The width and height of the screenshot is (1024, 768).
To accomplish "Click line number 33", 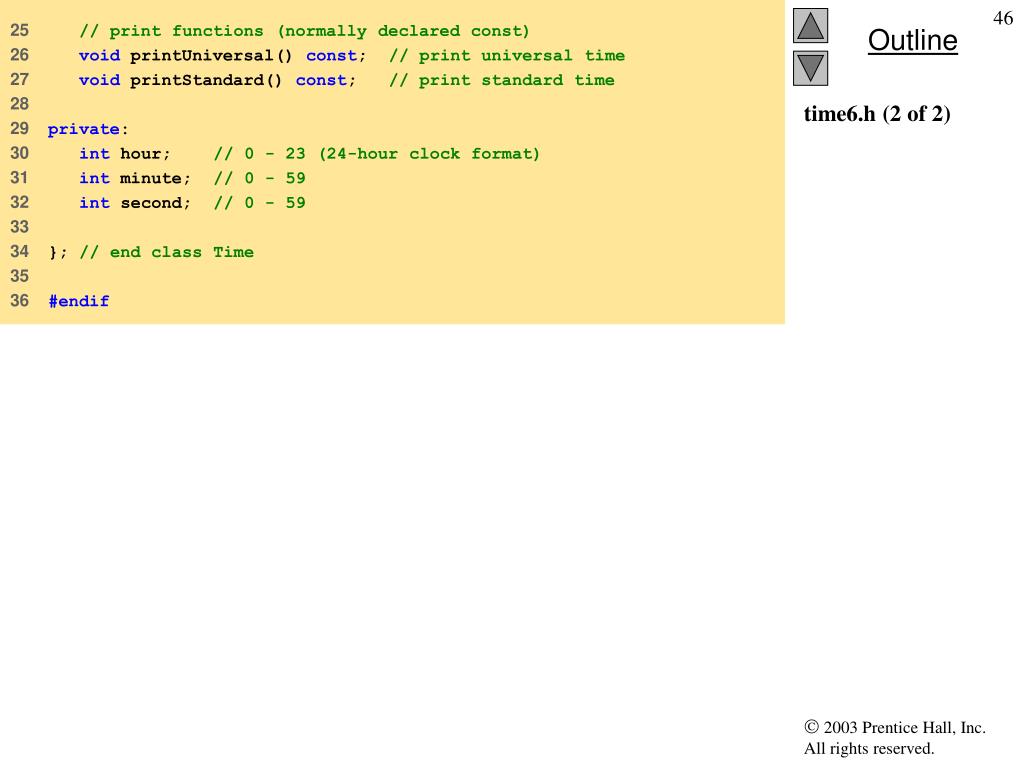I will click(20, 227).
